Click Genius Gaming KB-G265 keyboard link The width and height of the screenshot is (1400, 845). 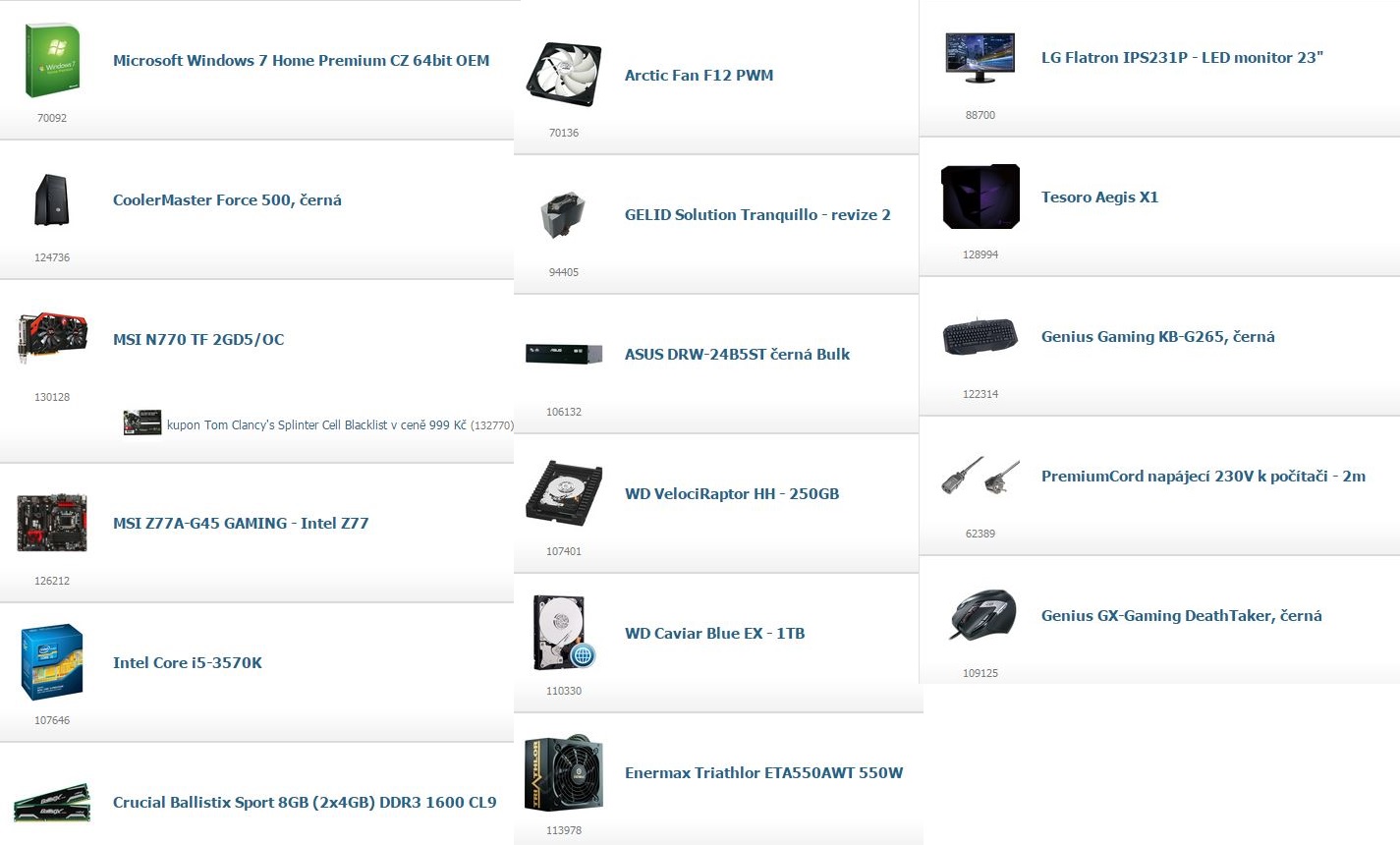1157,337
